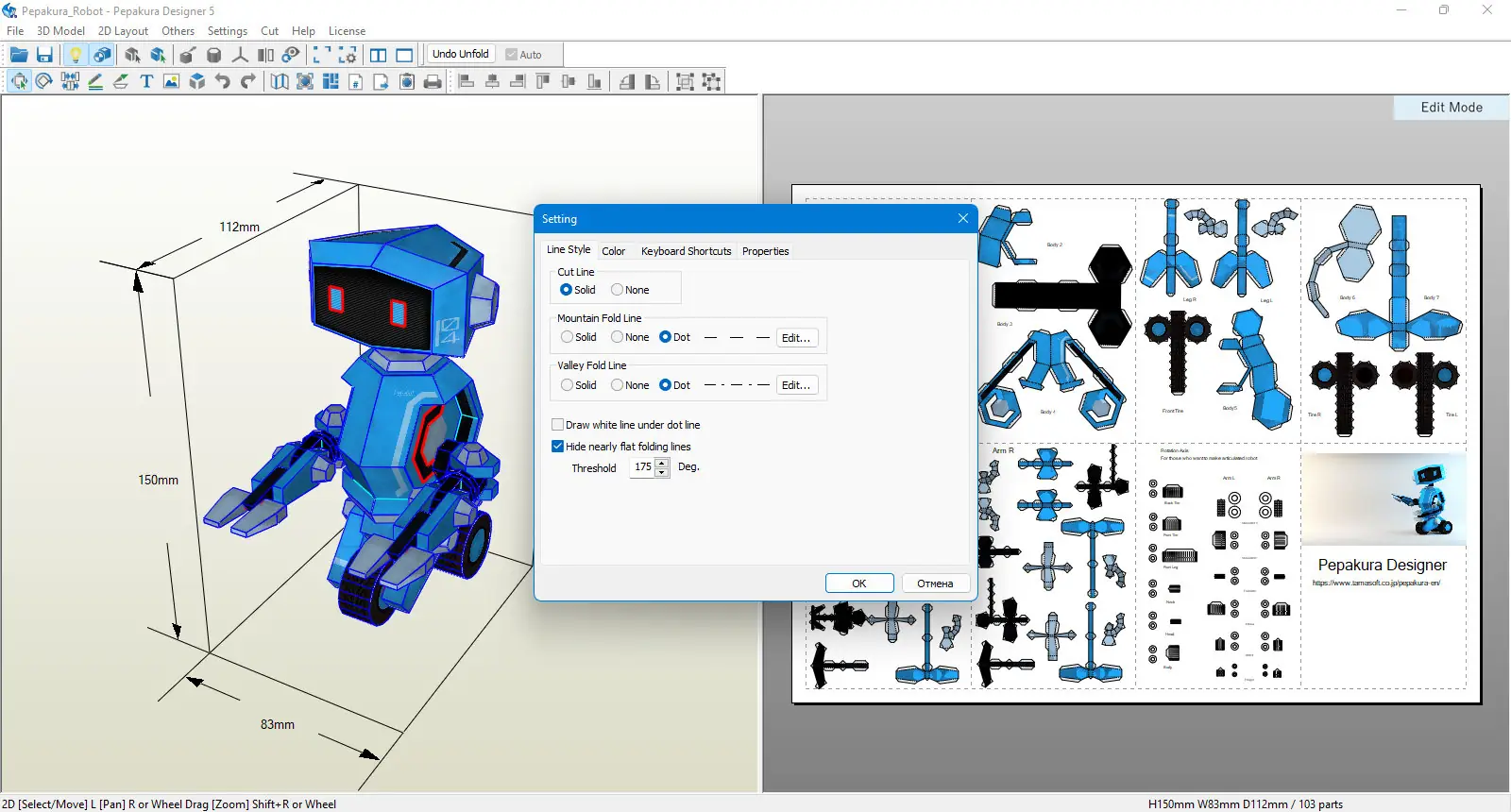1511x812 pixels.
Task: Increase the Threshold value with the up arrow
Action: click(x=662, y=463)
